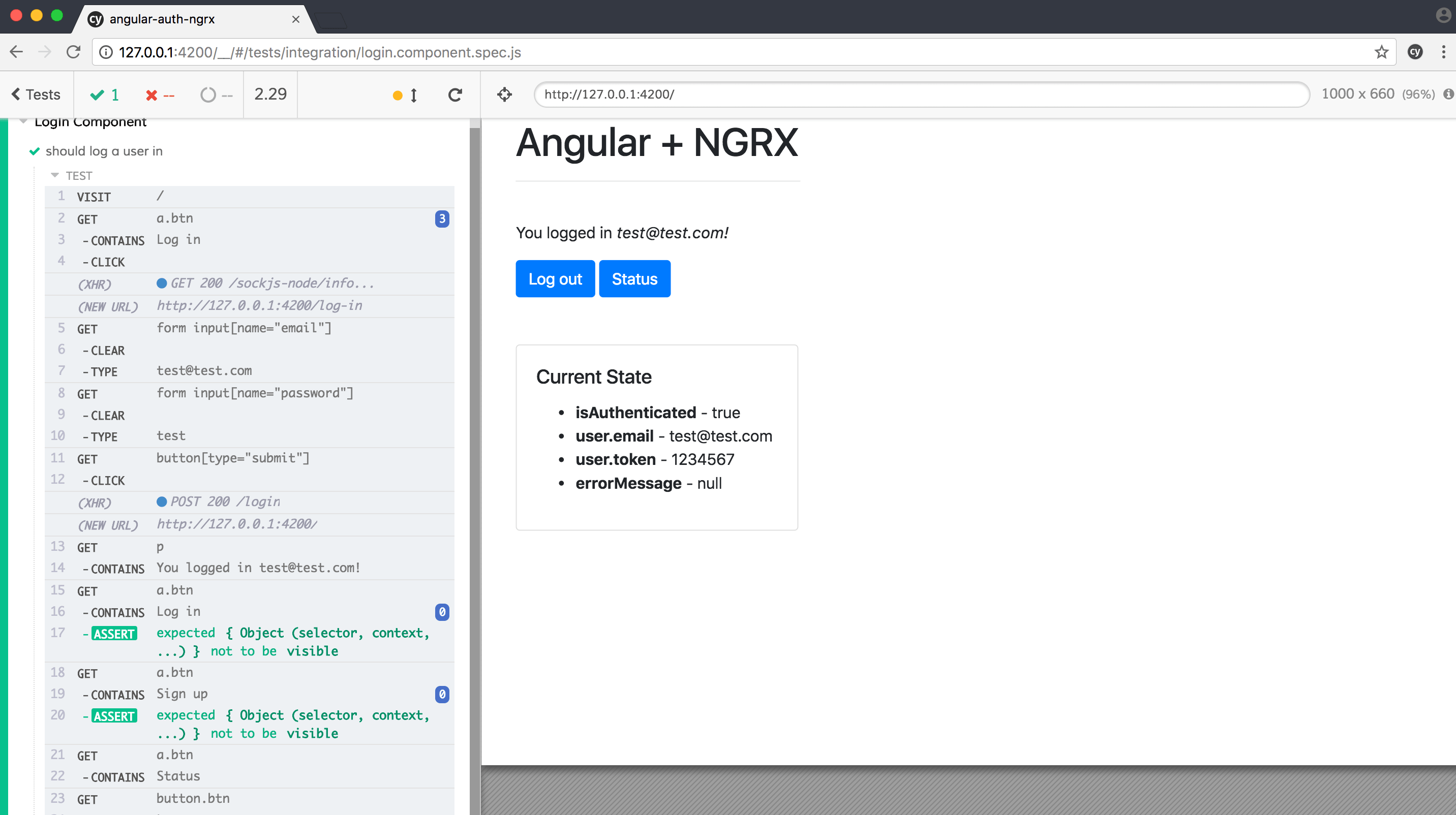1456x815 pixels.
Task: Click the pending tests circle icon
Action: pyautogui.click(x=208, y=95)
